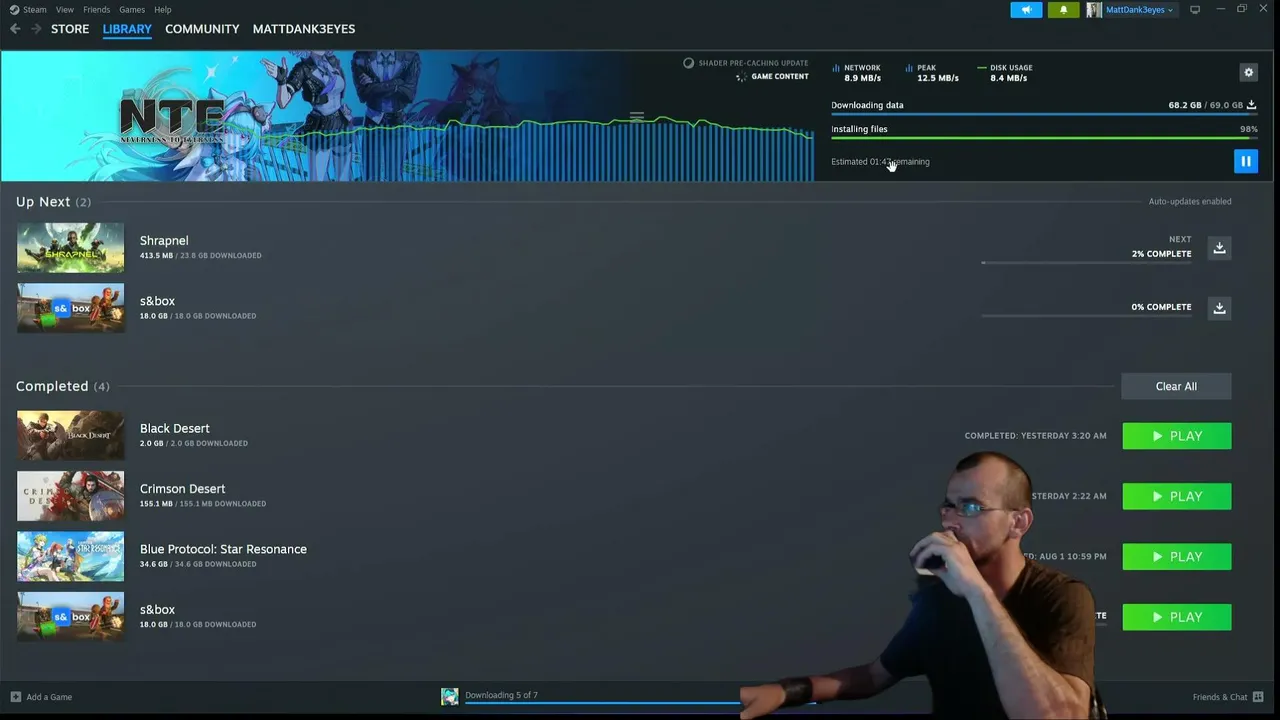1280x720 pixels.
Task: Clear all completed downloads
Action: [1176, 386]
